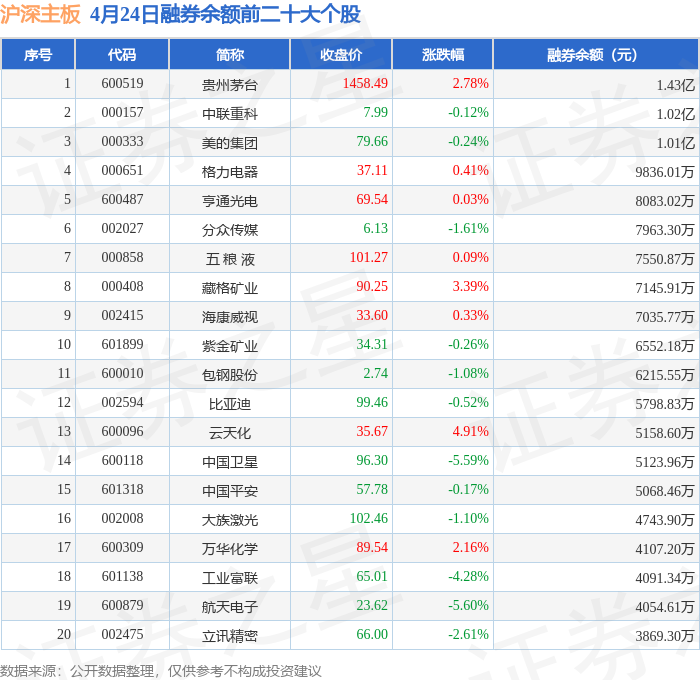The image size is (700, 680).
Task: Select stock code 002594
Action: 122,402
